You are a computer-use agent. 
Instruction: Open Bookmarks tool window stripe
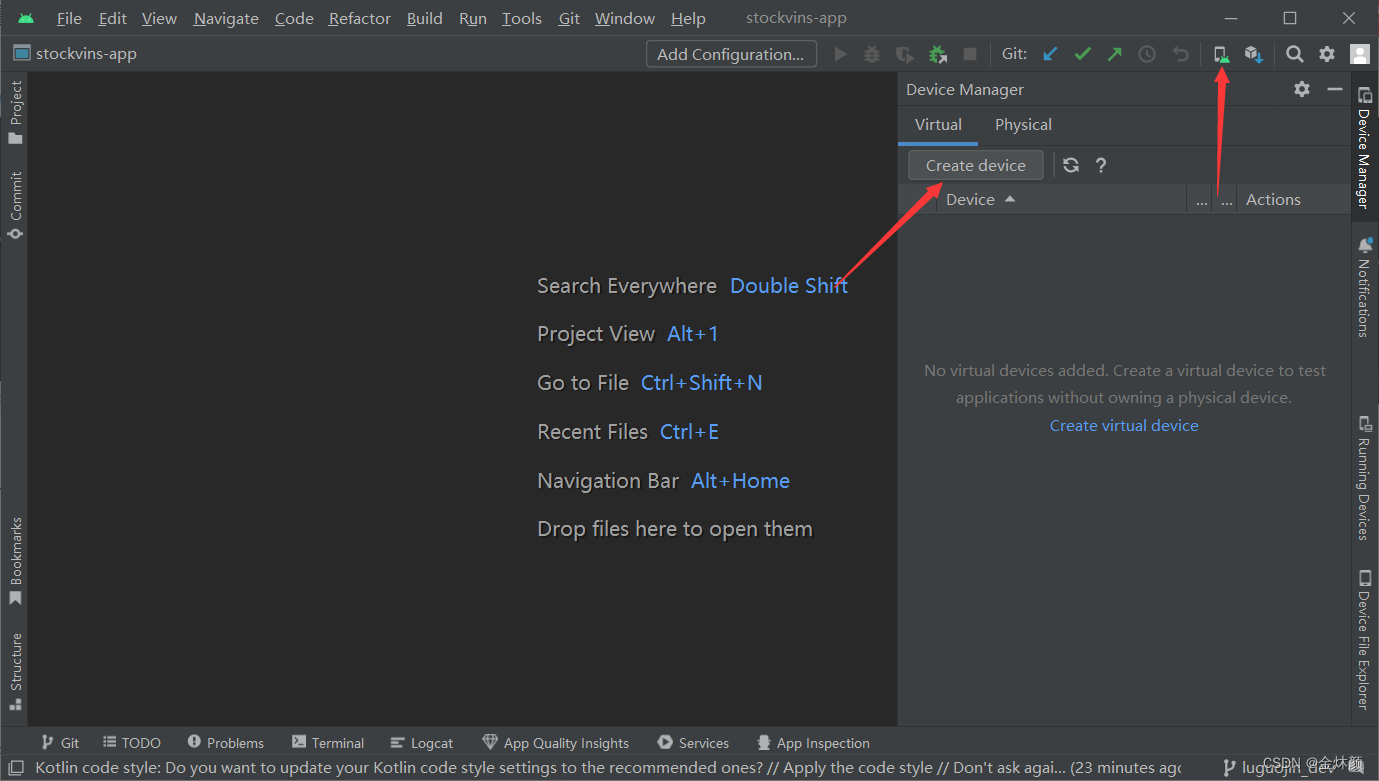[x=15, y=561]
